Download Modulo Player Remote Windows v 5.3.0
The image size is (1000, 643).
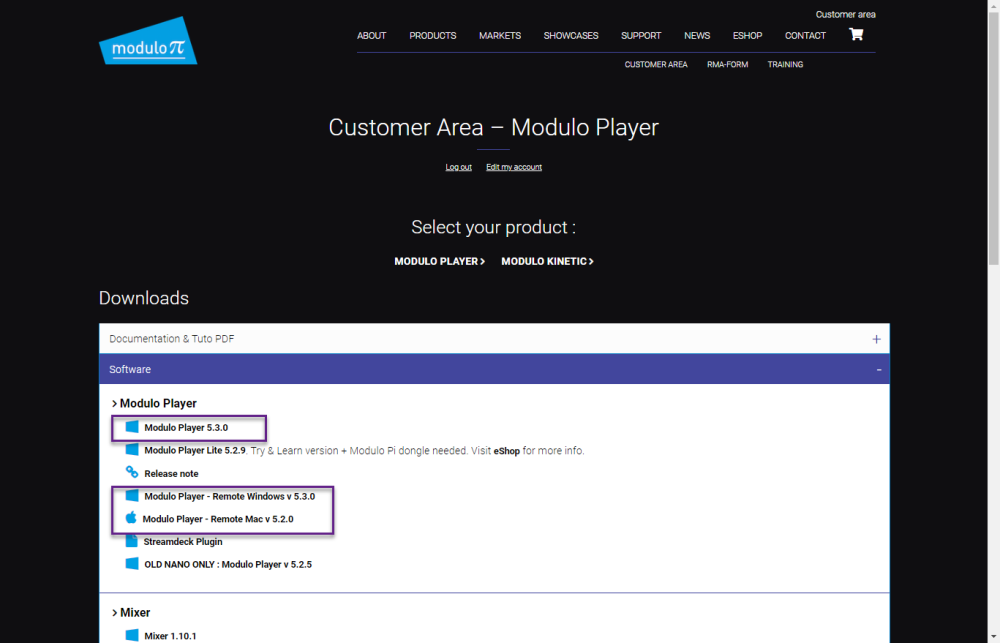tap(230, 496)
